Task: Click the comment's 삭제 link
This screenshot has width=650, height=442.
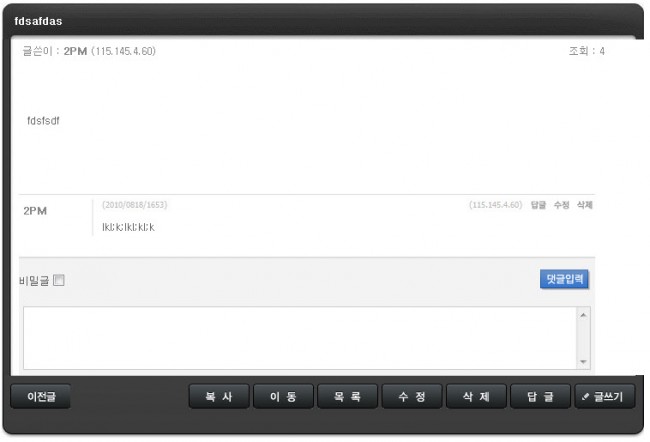Action: [x=585, y=205]
